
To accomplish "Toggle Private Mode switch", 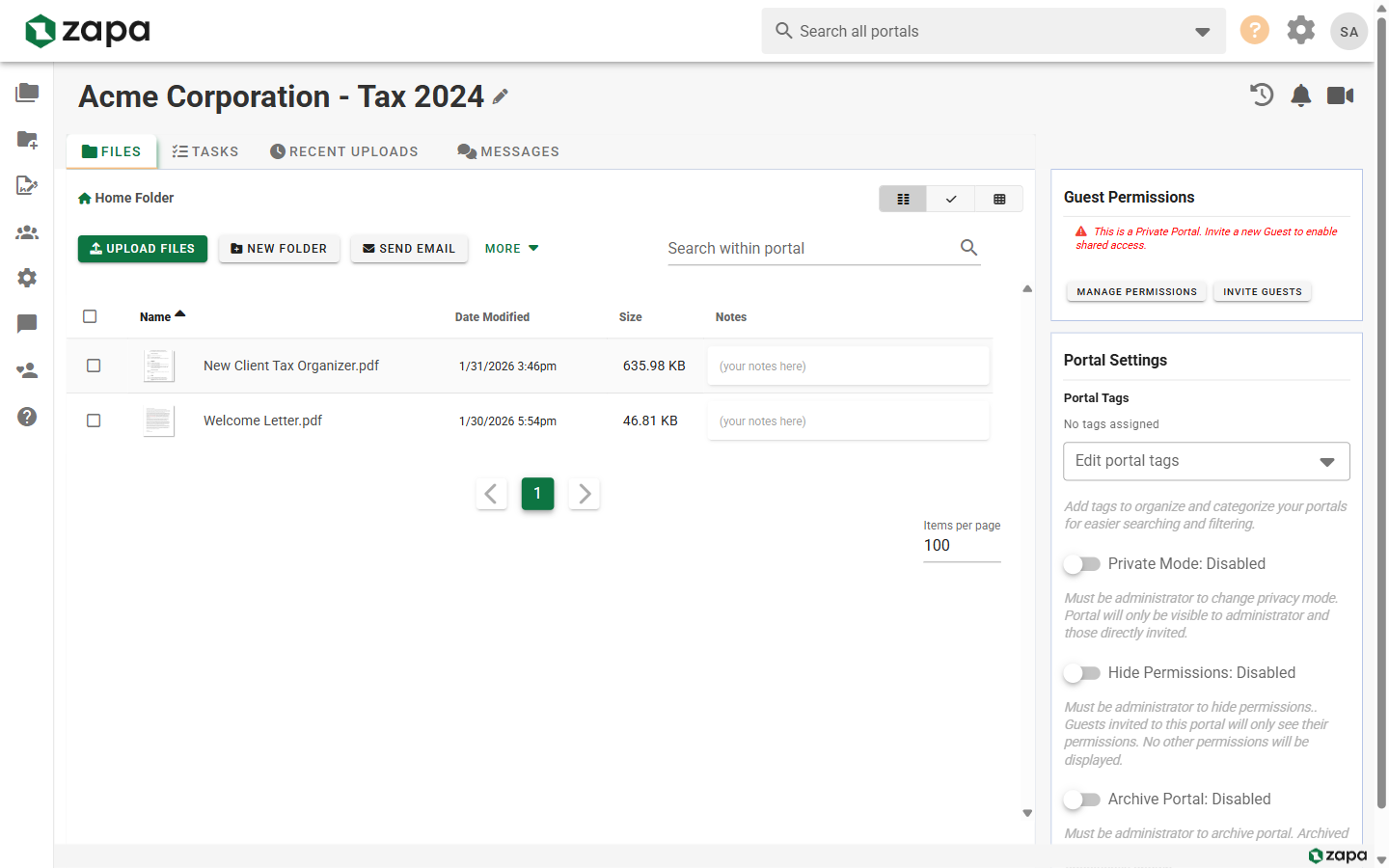I will (1081, 564).
